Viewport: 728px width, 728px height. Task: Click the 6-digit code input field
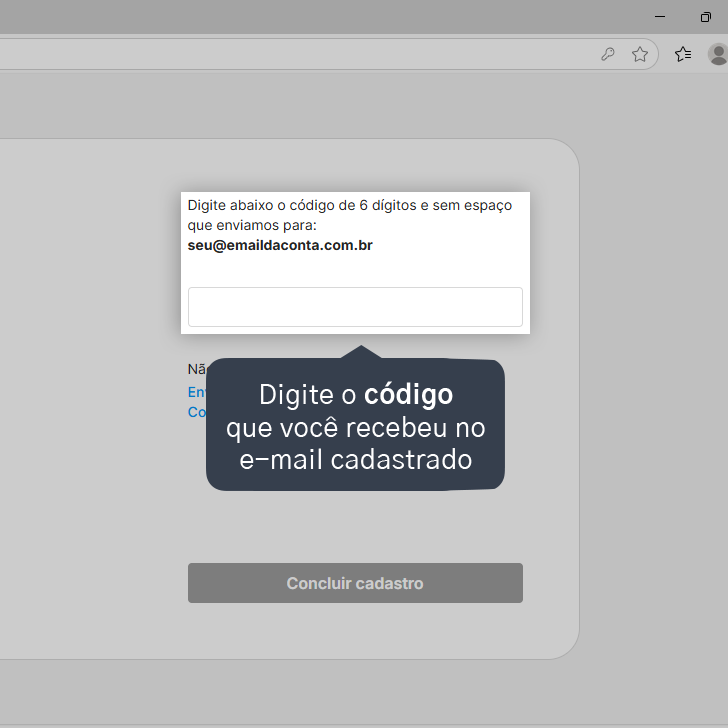355,307
